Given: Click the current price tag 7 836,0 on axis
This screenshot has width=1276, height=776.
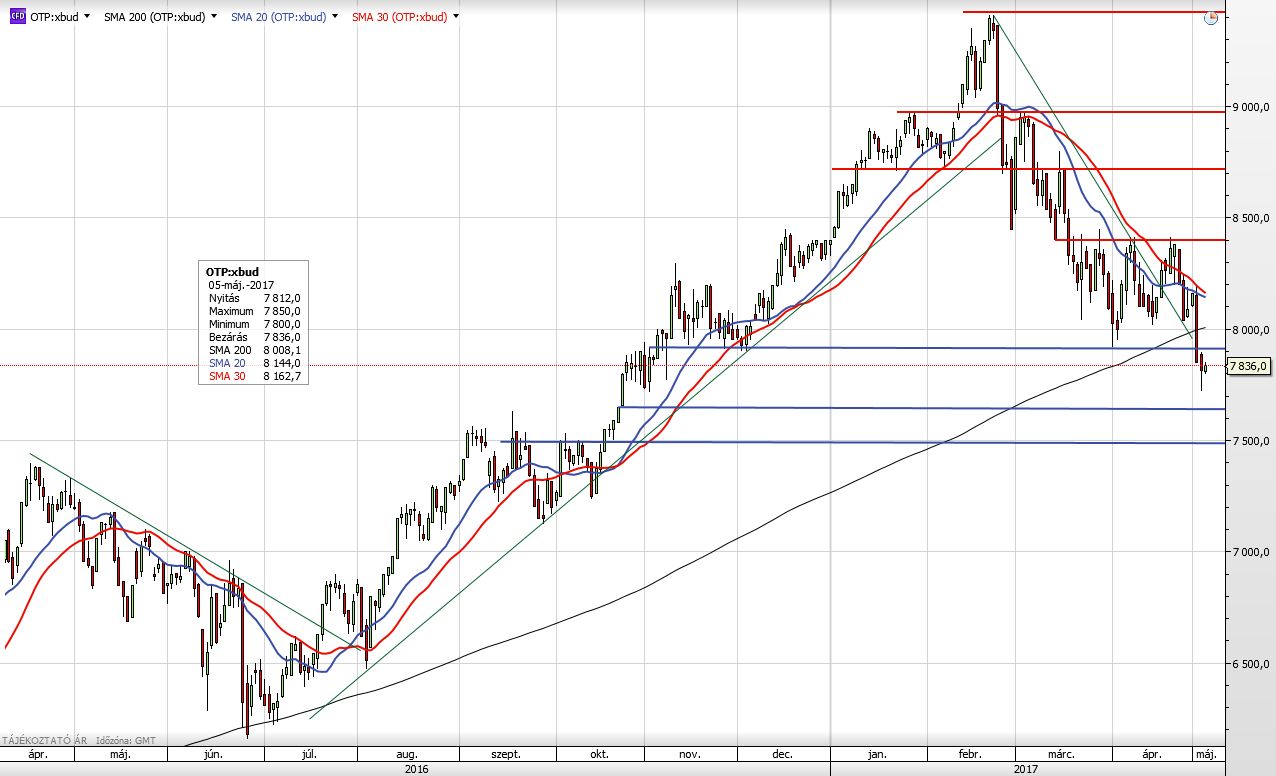Looking at the screenshot, I should pyautogui.click(x=1248, y=366).
